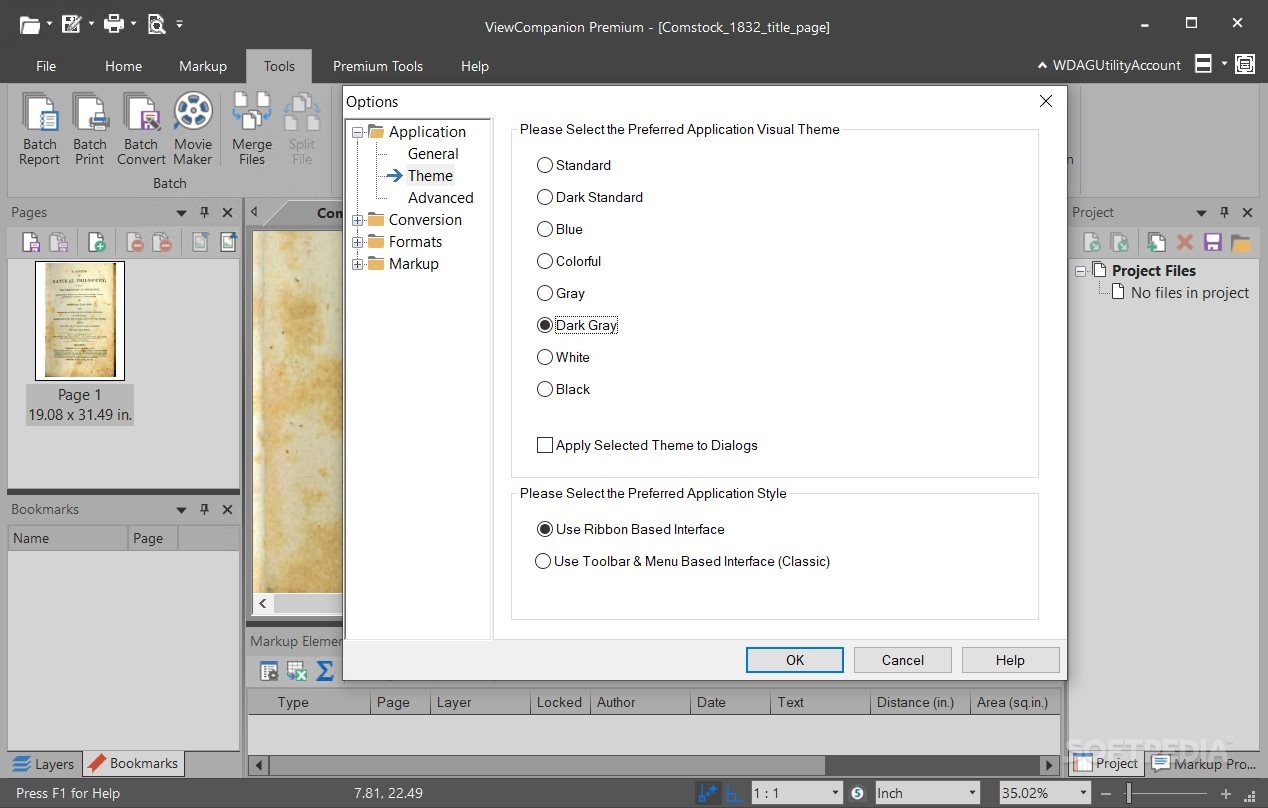Expand the Conversion tree node
This screenshot has width=1268, height=808.
pyautogui.click(x=358, y=220)
